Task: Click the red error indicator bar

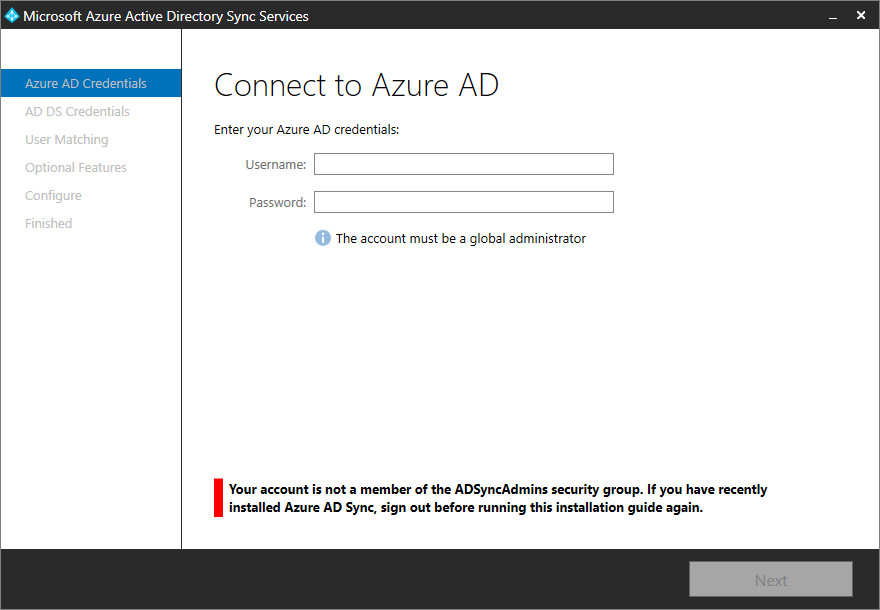Action: (x=218, y=498)
